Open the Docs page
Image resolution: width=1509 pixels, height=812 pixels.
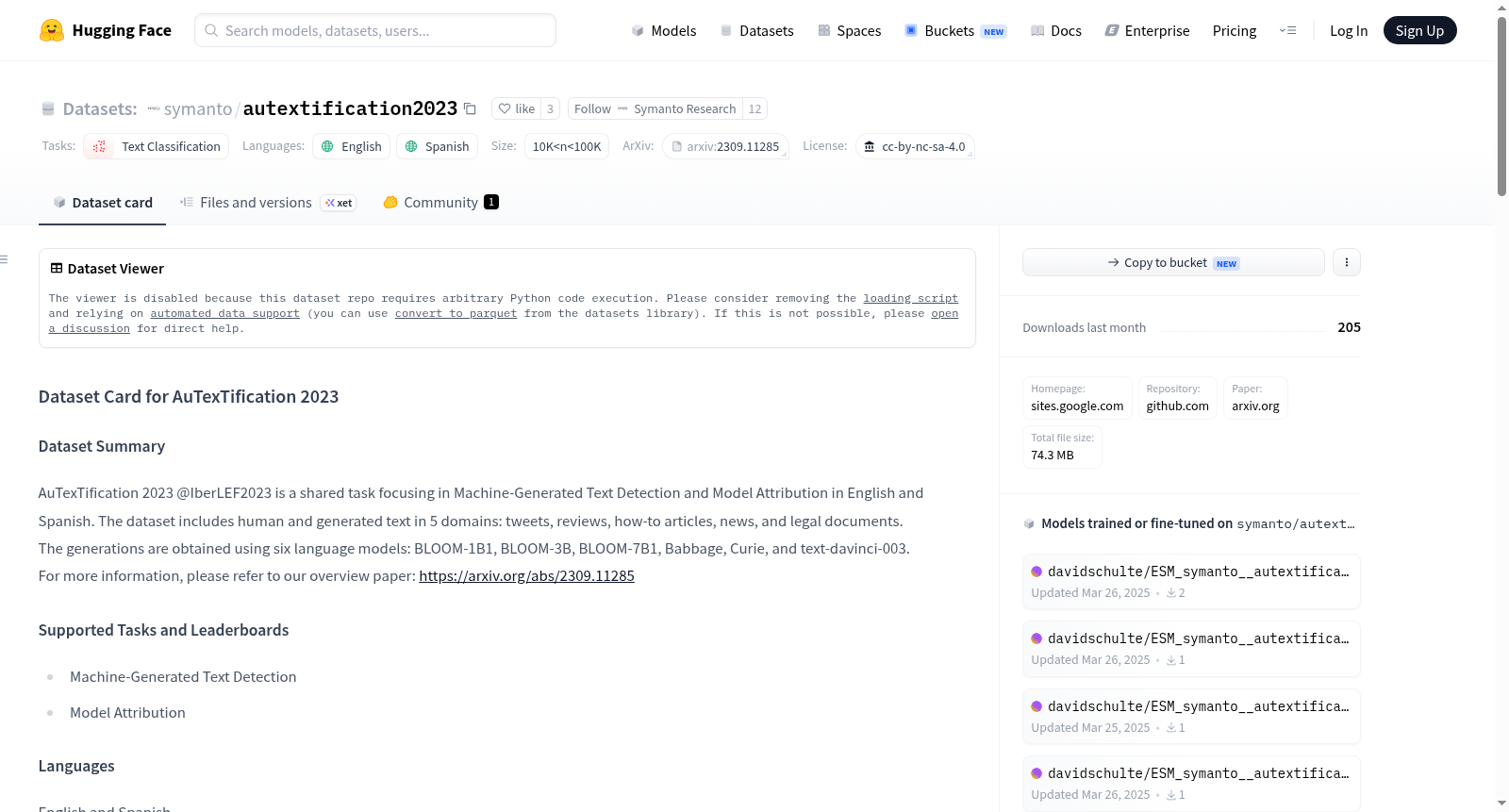(1056, 30)
